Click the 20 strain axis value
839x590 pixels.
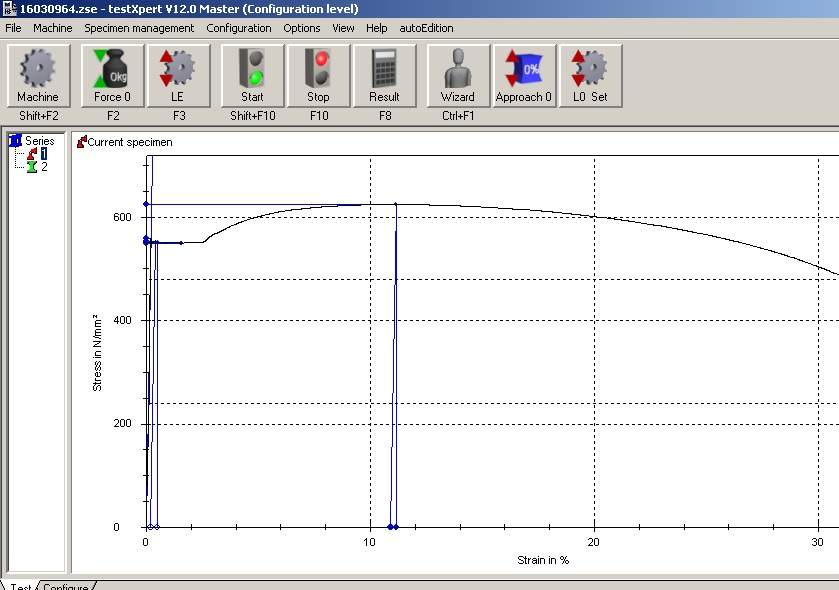click(593, 542)
